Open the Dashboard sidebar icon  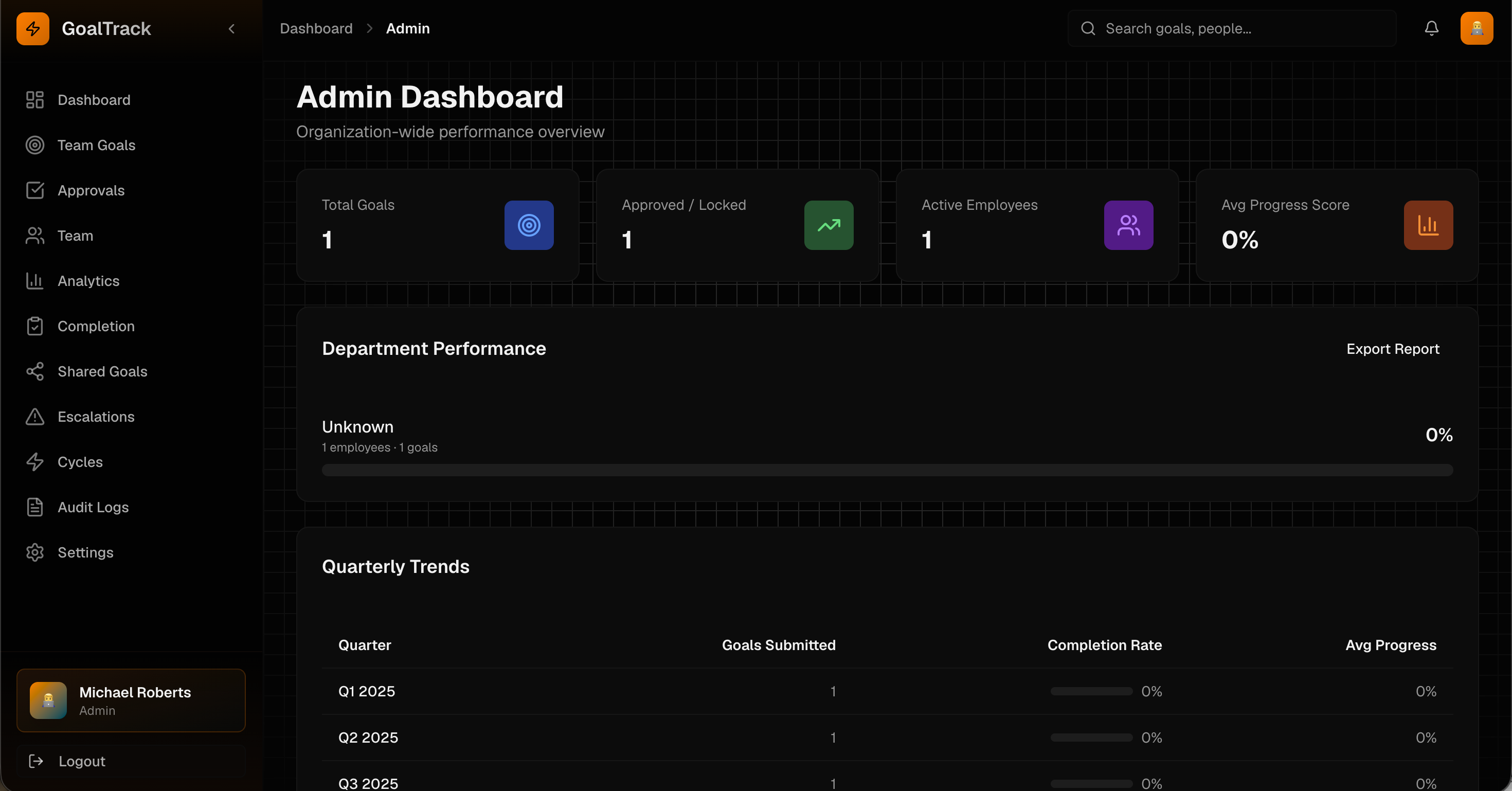(34, 100)
